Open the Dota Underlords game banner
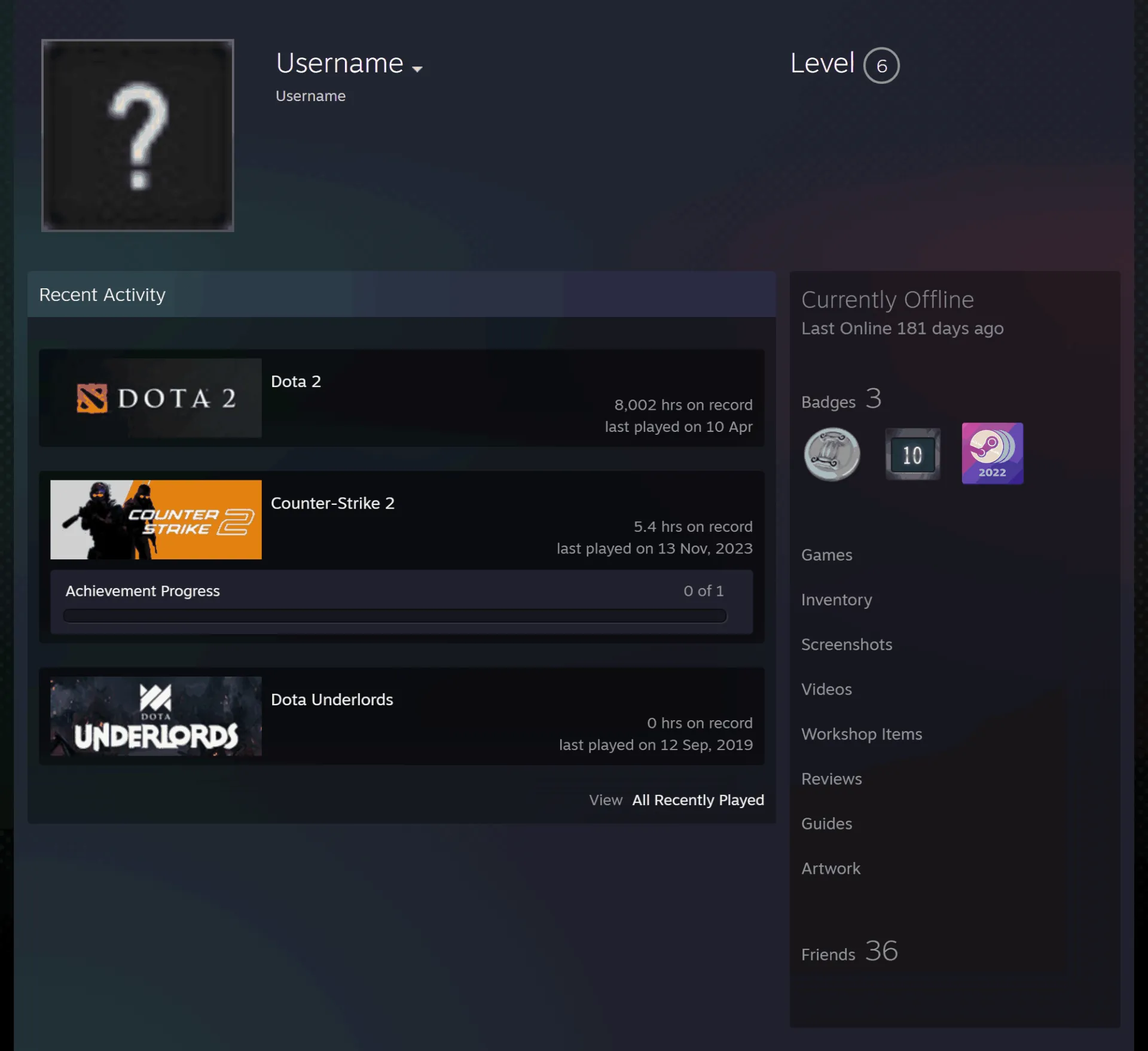Image resolution: width=1148 pixels, height=1051 pixels. tap(156, 716)
